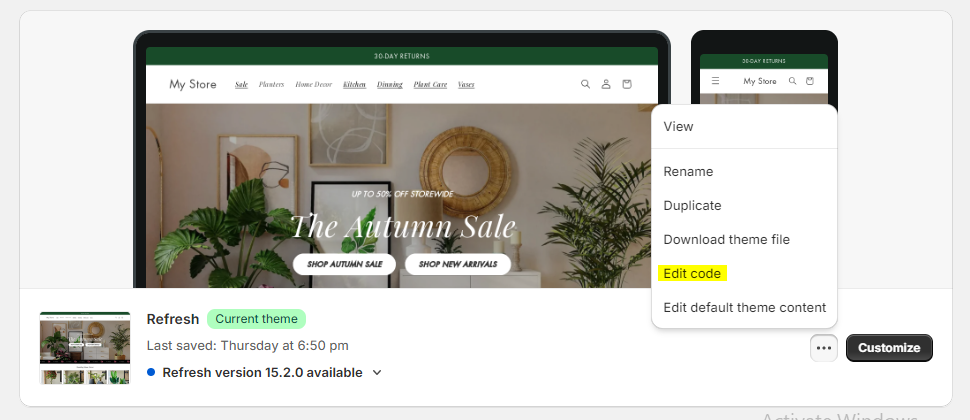
Task: Click the blue update available dot
Action: point(151,372)
